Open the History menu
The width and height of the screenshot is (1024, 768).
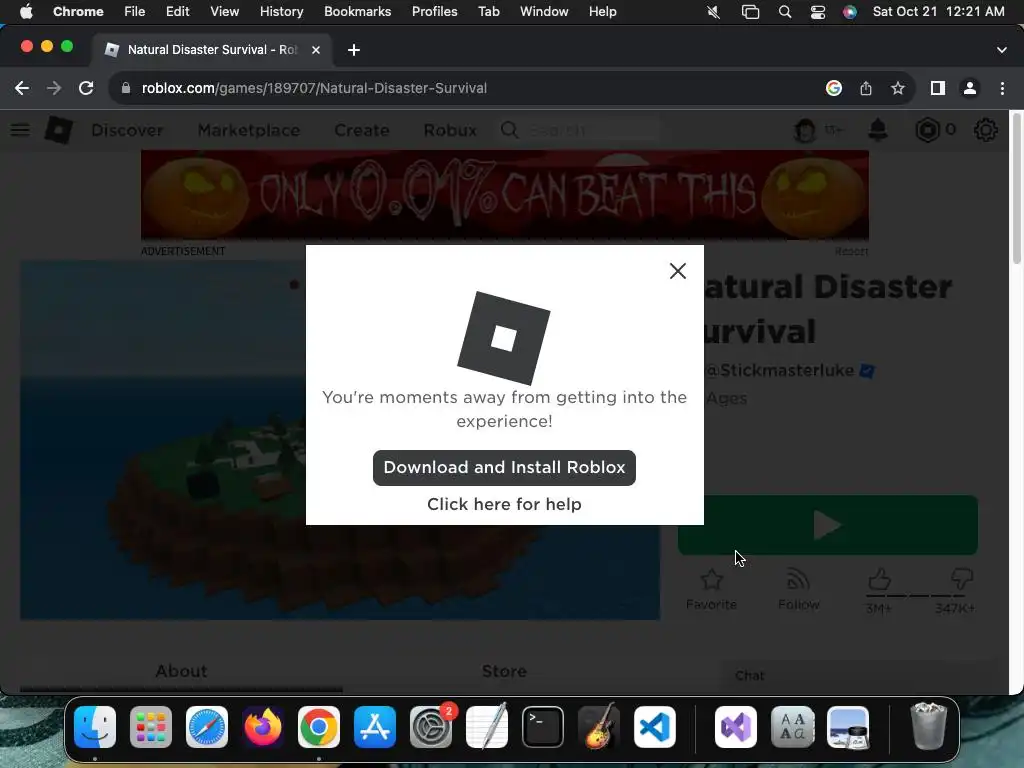click(x=281, y=11)
